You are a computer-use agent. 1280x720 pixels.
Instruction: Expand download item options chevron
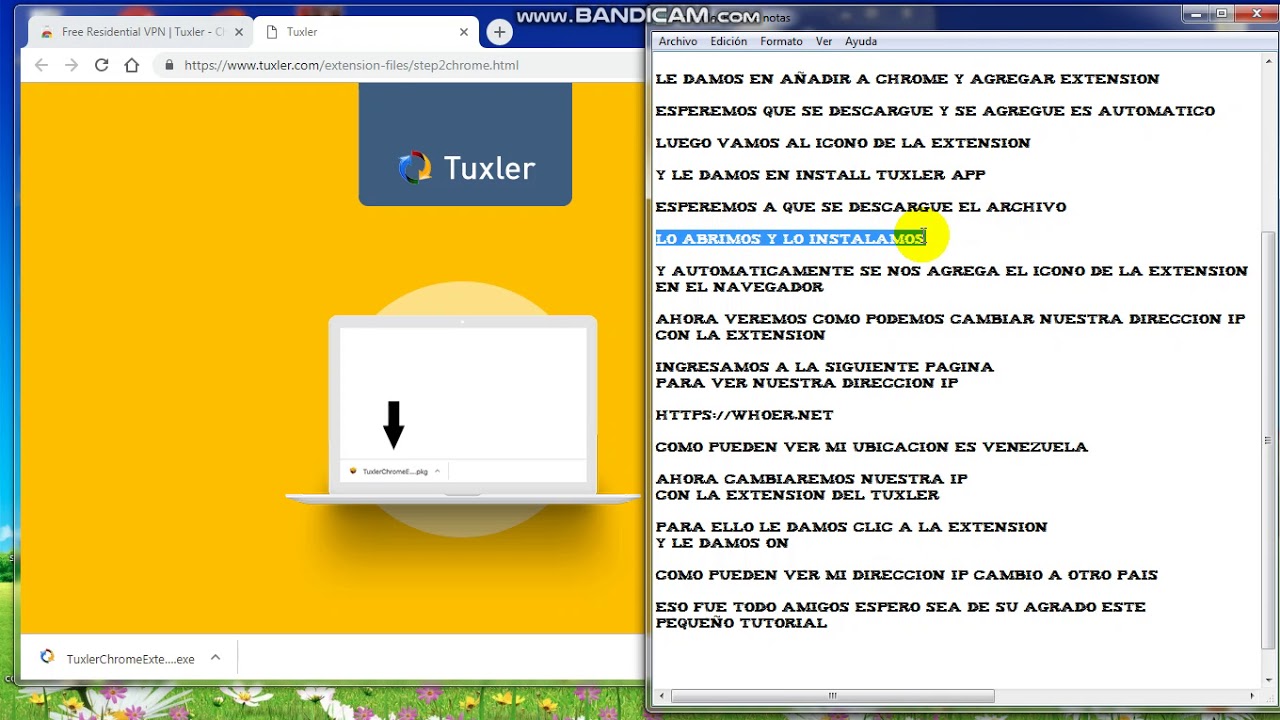215,658
